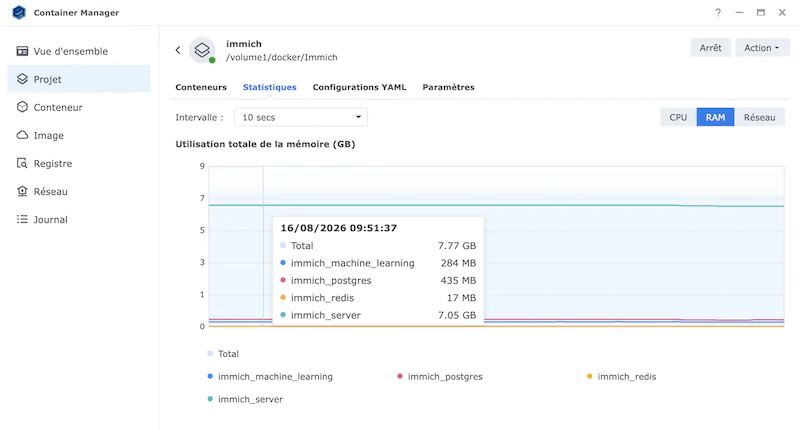The width and height of the screenshot is (800, 430).
Task: Click the /volume1/docker/Immich path text
Action: 282,58
